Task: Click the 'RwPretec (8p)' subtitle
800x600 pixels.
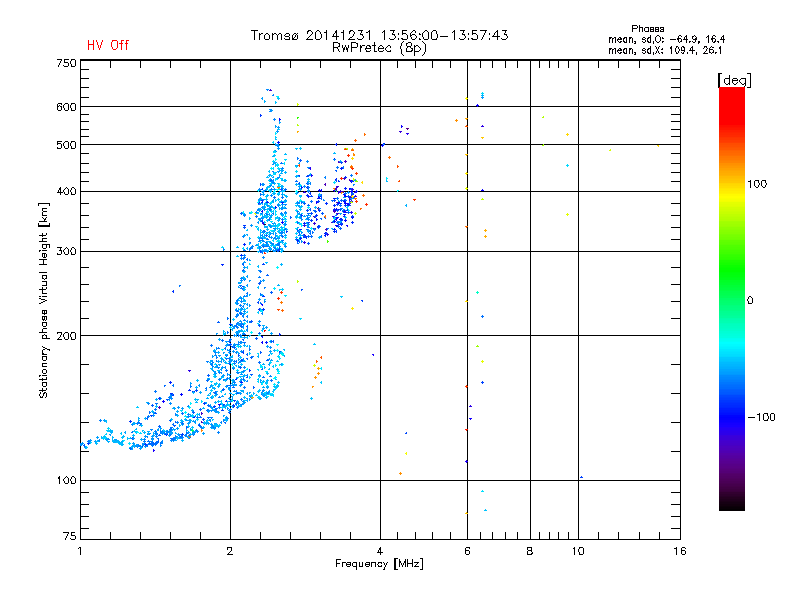Action: coord(379,48)
